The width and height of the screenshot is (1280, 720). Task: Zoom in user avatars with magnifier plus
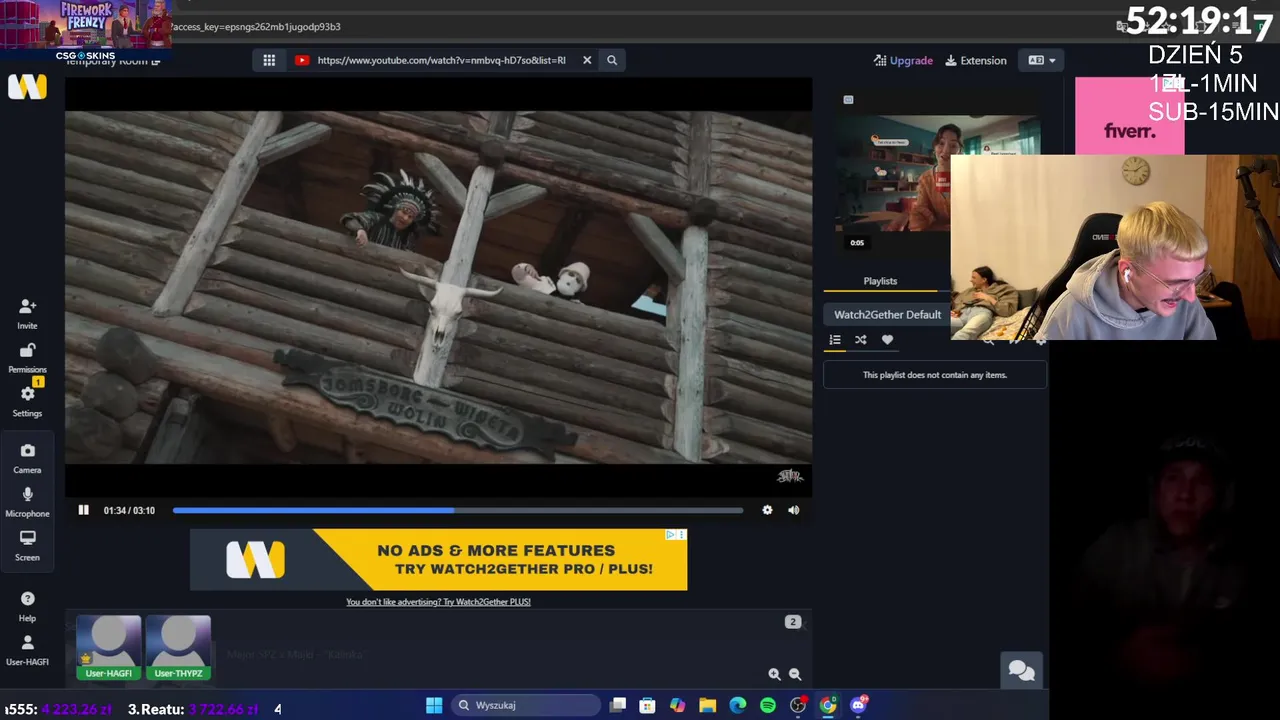pos(774,674)
